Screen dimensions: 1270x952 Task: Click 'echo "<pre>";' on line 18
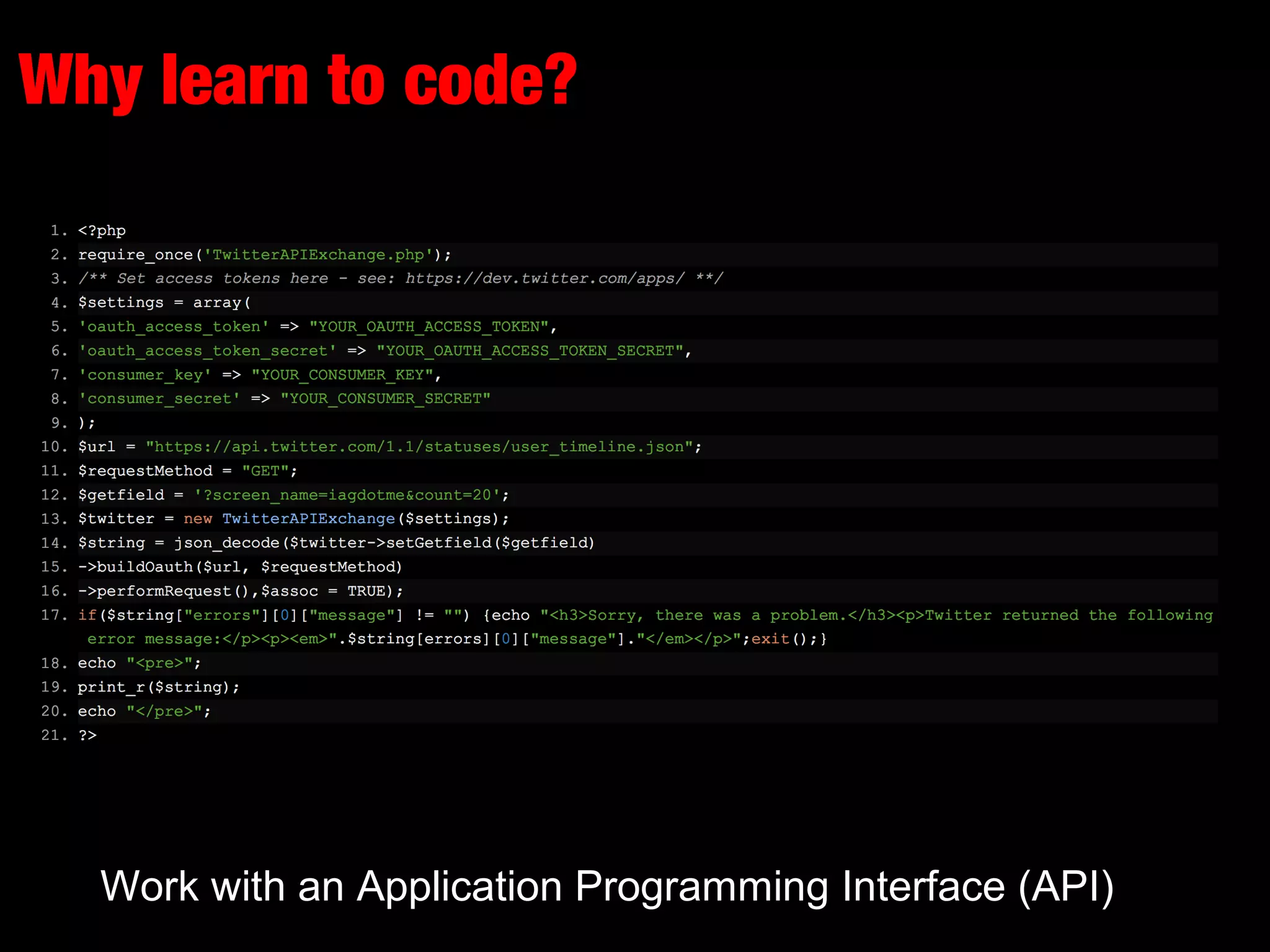[x=140, y=663]
